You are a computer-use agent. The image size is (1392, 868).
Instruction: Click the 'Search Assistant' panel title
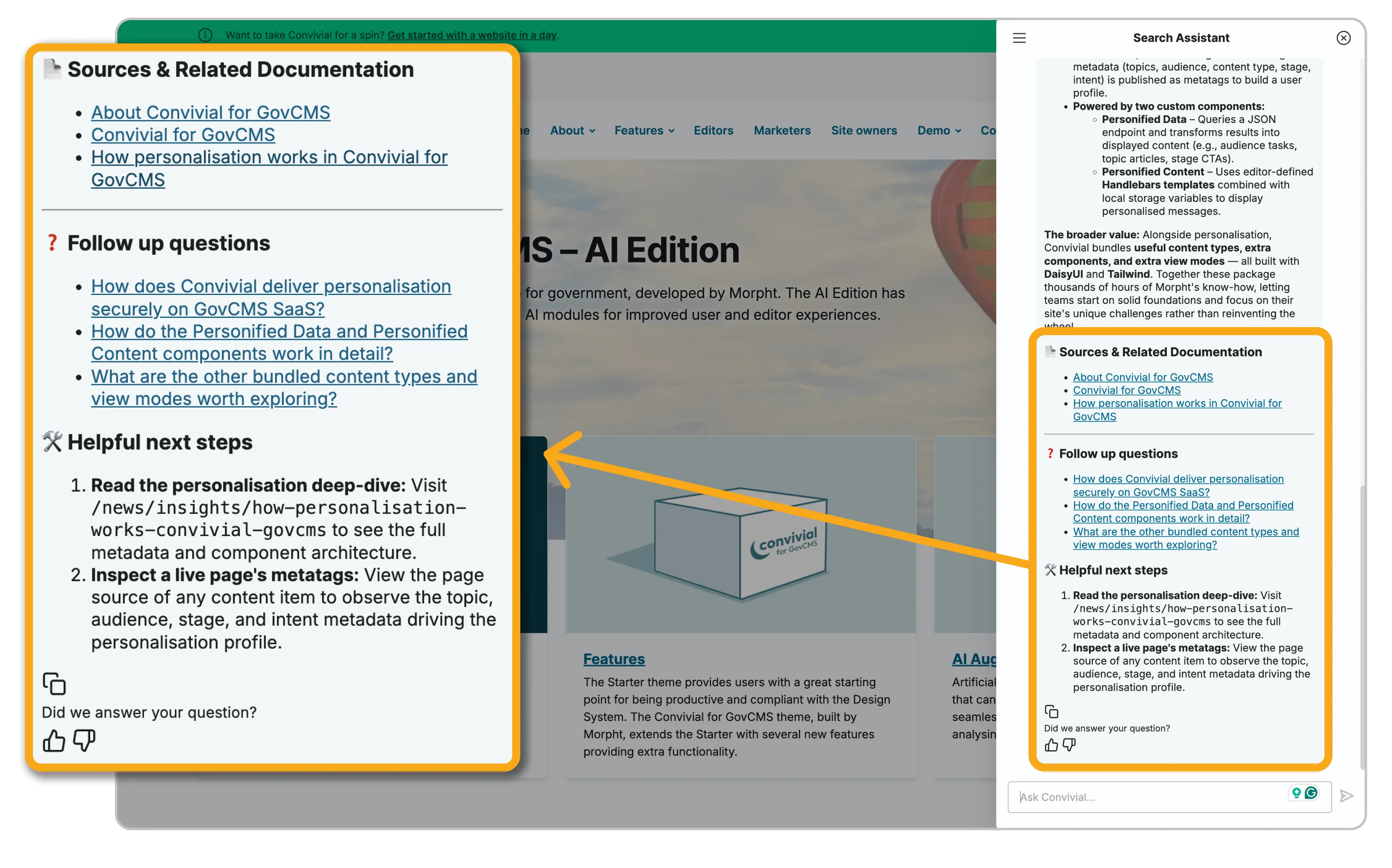pyautogui.click(x=1181, y=38)
